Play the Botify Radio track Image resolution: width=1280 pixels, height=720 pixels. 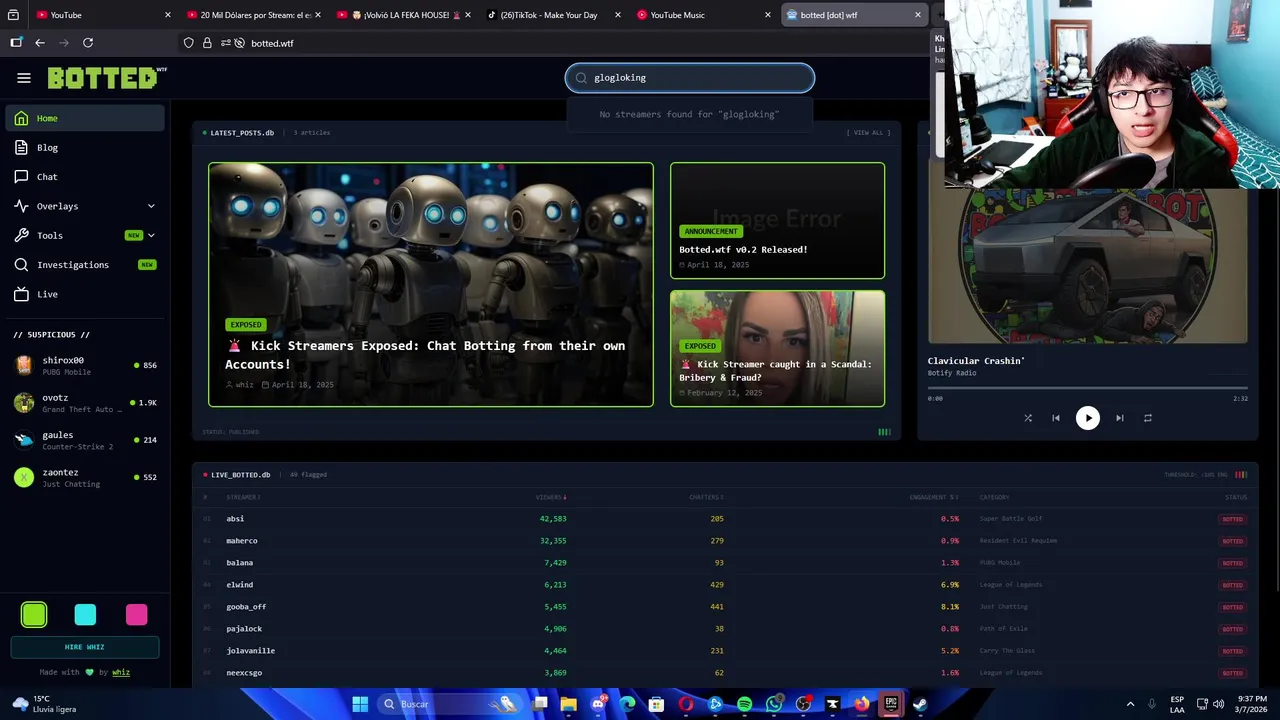(x=1088, y=418)
